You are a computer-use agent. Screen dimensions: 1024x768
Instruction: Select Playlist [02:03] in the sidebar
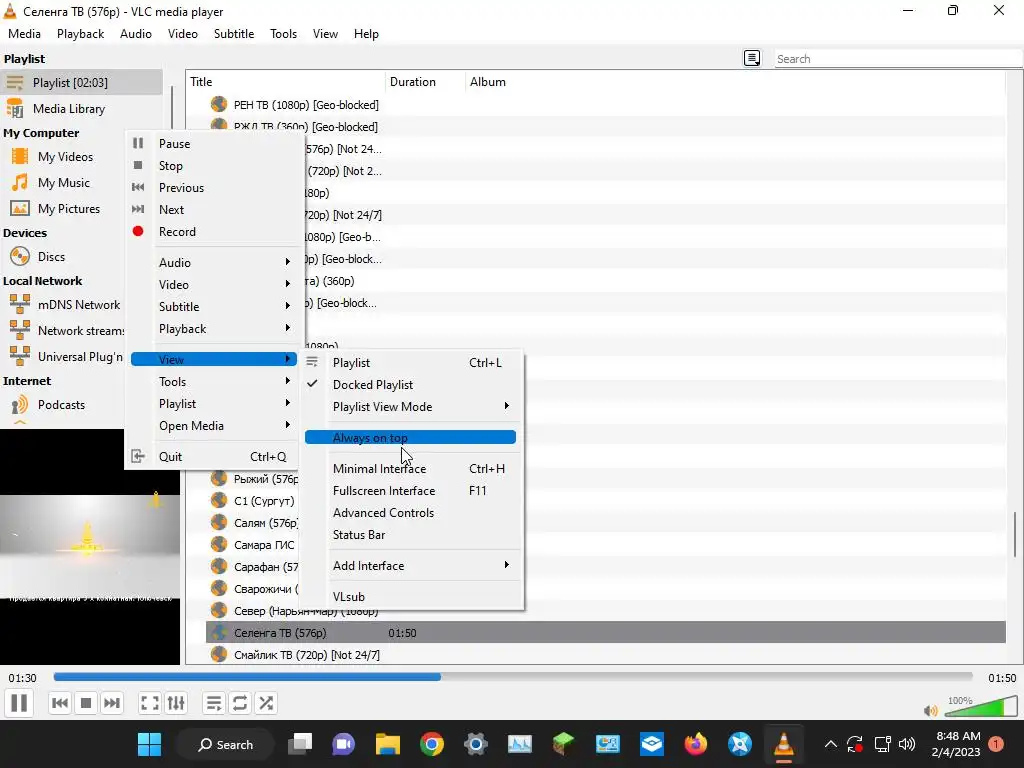(x=81, y=82)
